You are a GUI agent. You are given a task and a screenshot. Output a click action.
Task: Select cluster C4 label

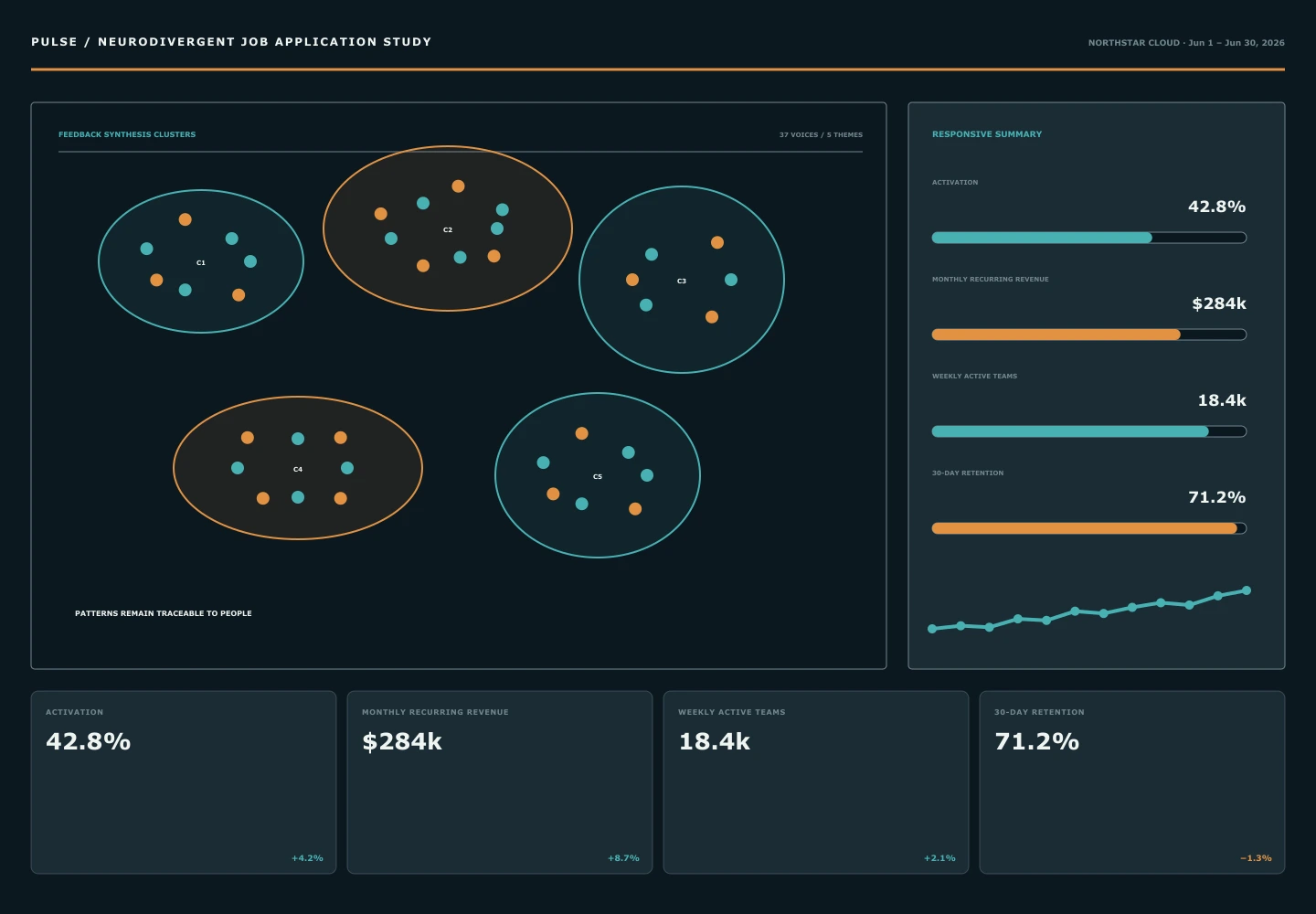pyautogui.click(x=298, y=470)
